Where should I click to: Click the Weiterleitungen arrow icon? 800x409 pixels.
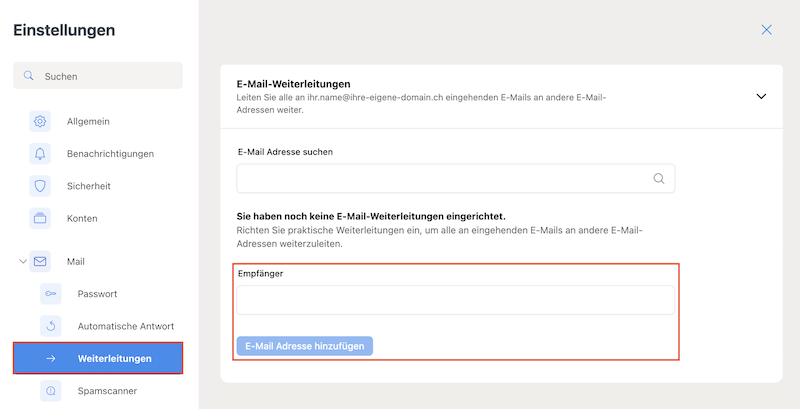51,359
